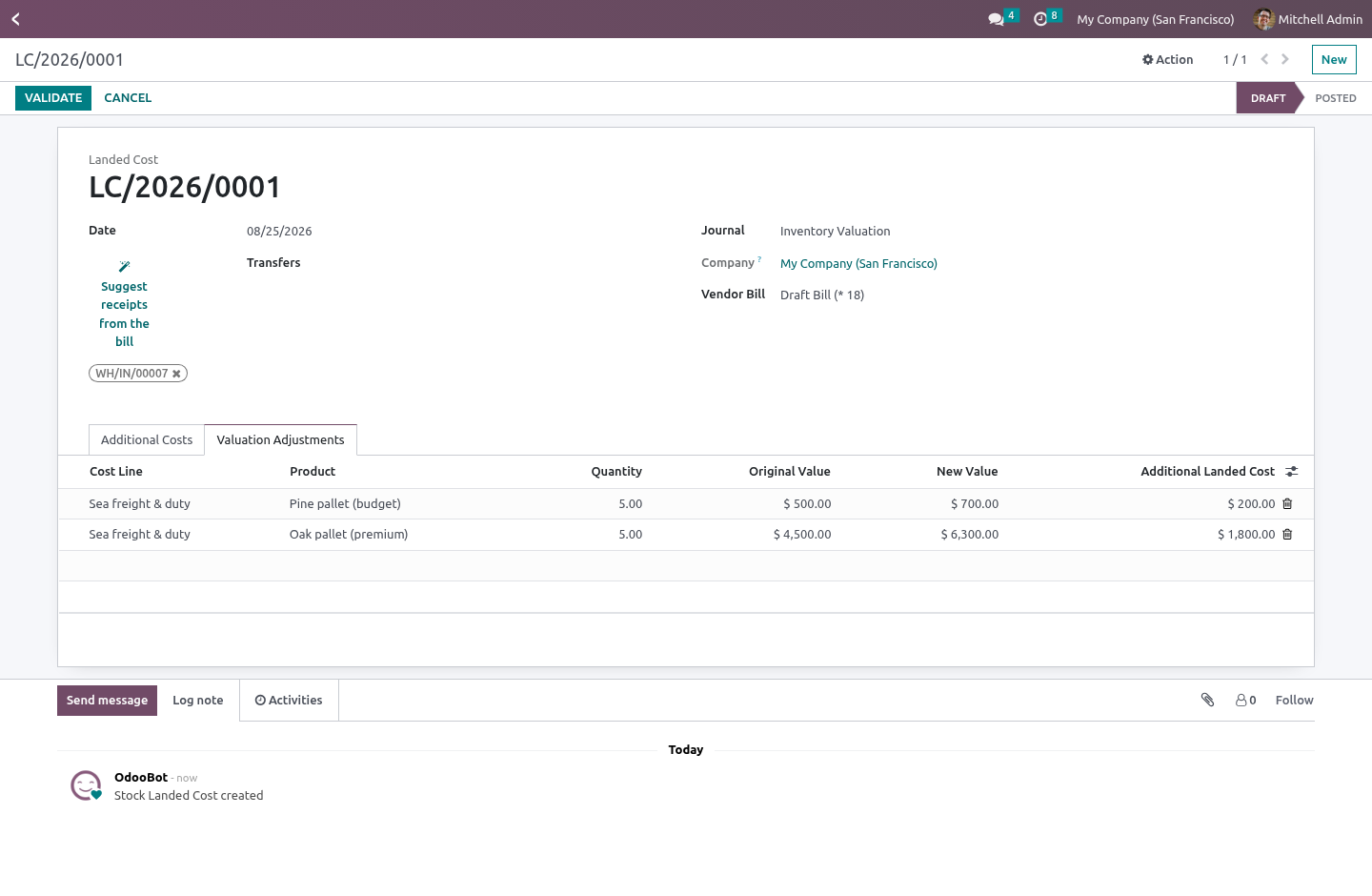Viewport: 1372px width, 896px height.
Task: Click the record pager 1 / 1
Action: tap(1235, 59)
